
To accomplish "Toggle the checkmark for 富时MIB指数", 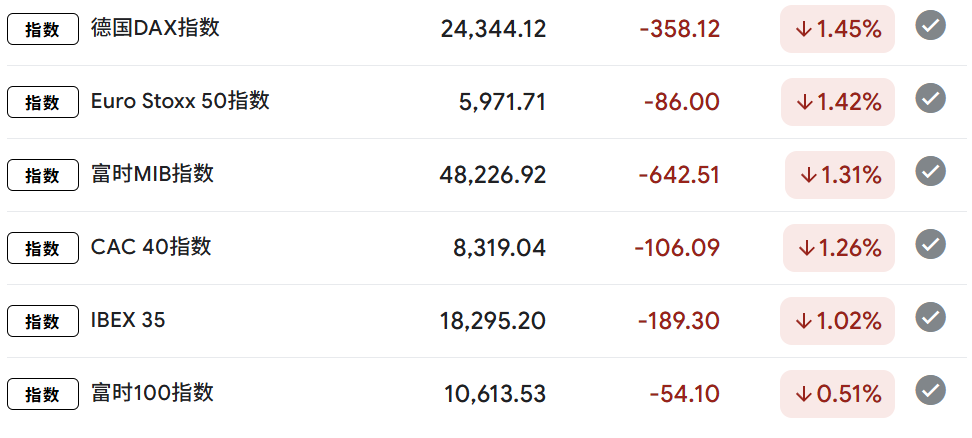I will [931, 172].
